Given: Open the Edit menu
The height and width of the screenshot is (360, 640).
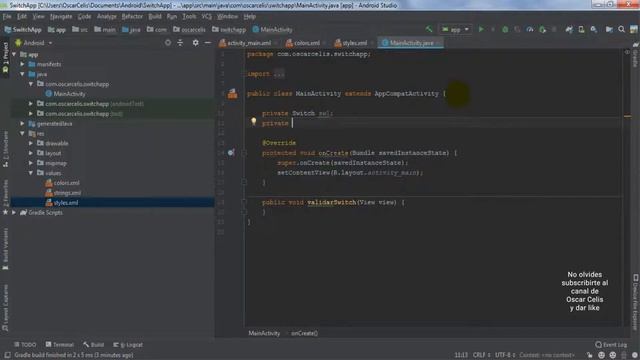Looking at the screenshot, I should pos(22,17).
